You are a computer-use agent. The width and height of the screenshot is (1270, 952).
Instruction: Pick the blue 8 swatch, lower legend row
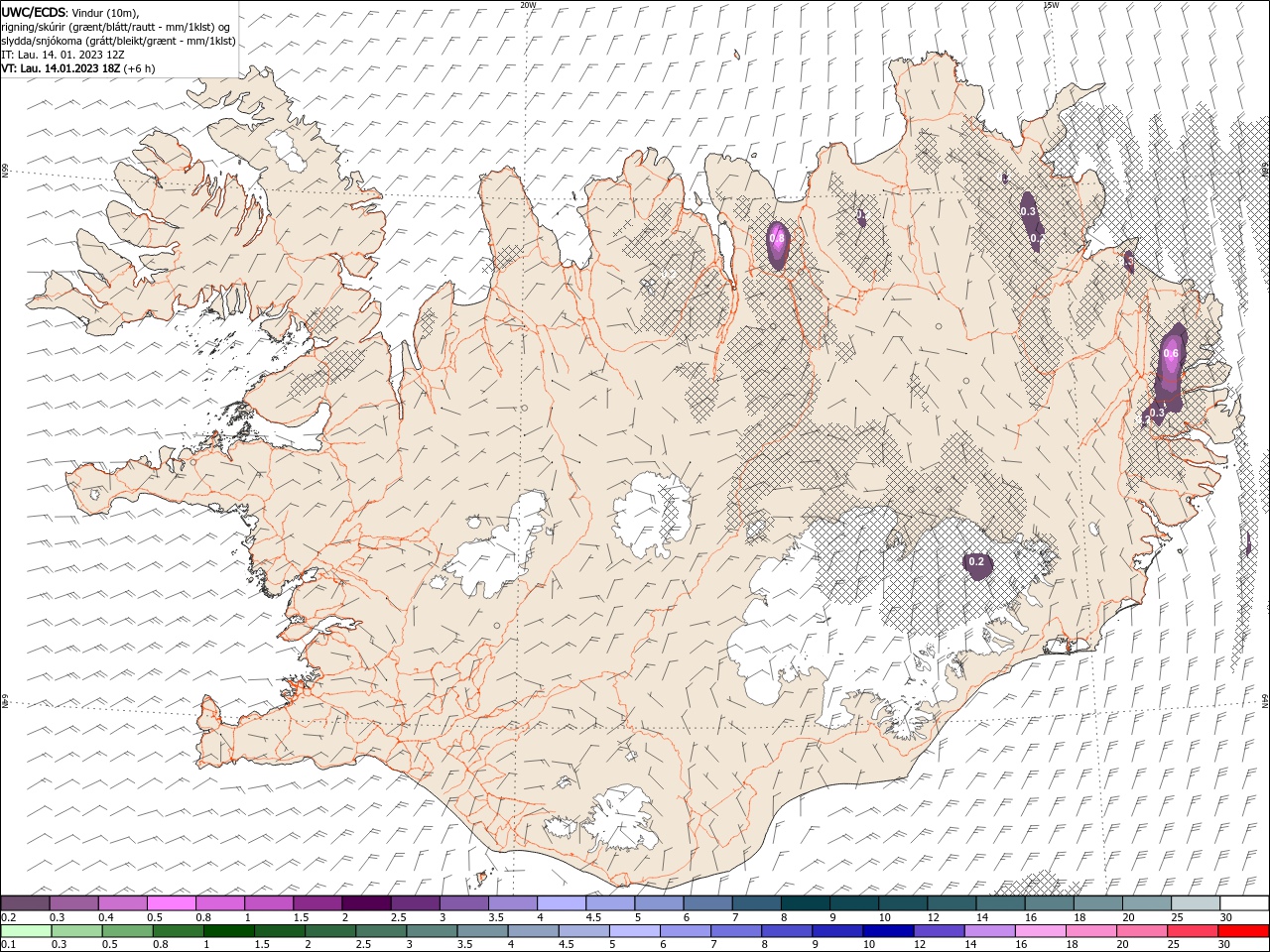pyautogui.click(x=786, y=931)
